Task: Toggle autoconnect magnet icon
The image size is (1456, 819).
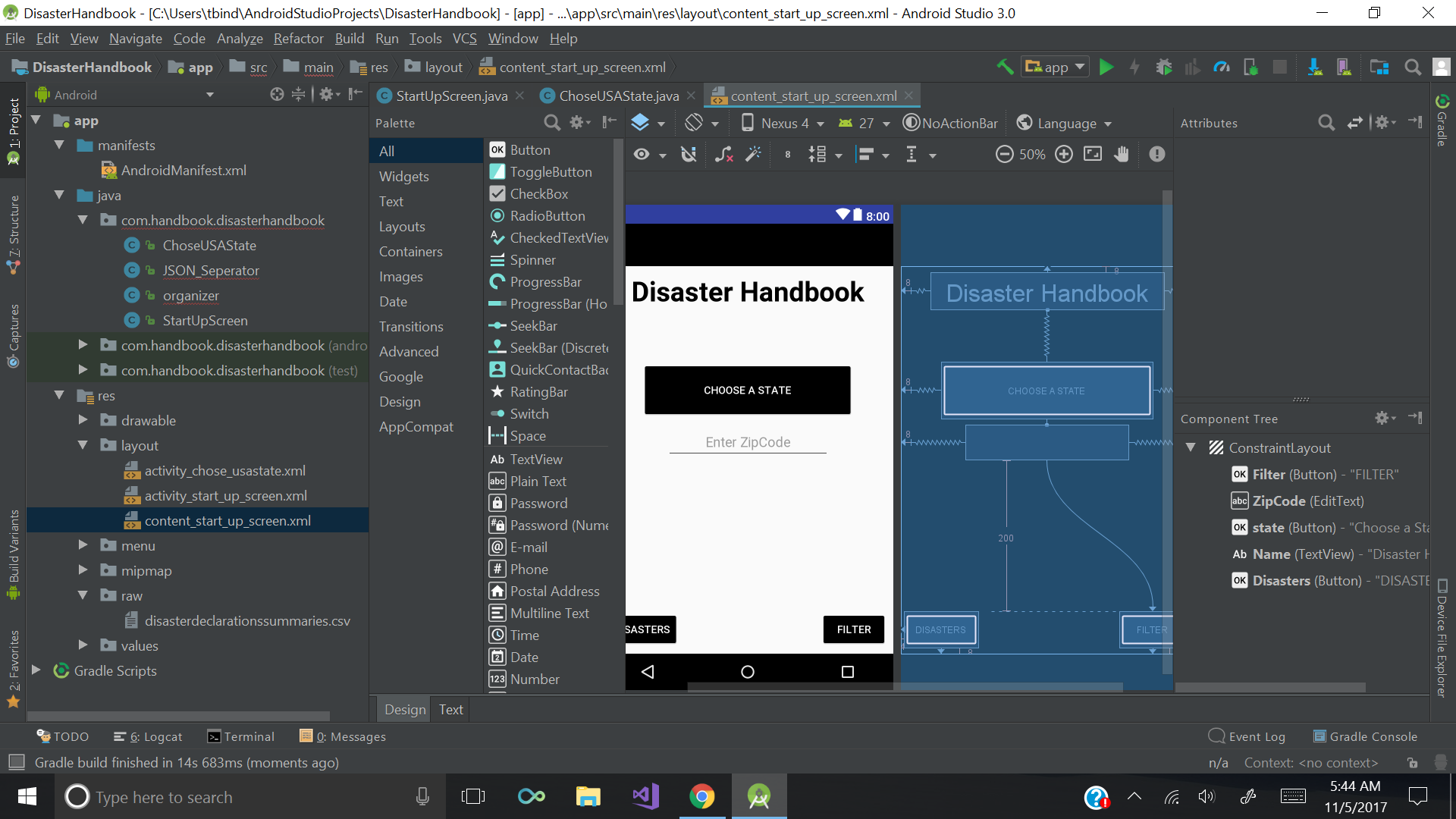Action: (x=689, y=155)
